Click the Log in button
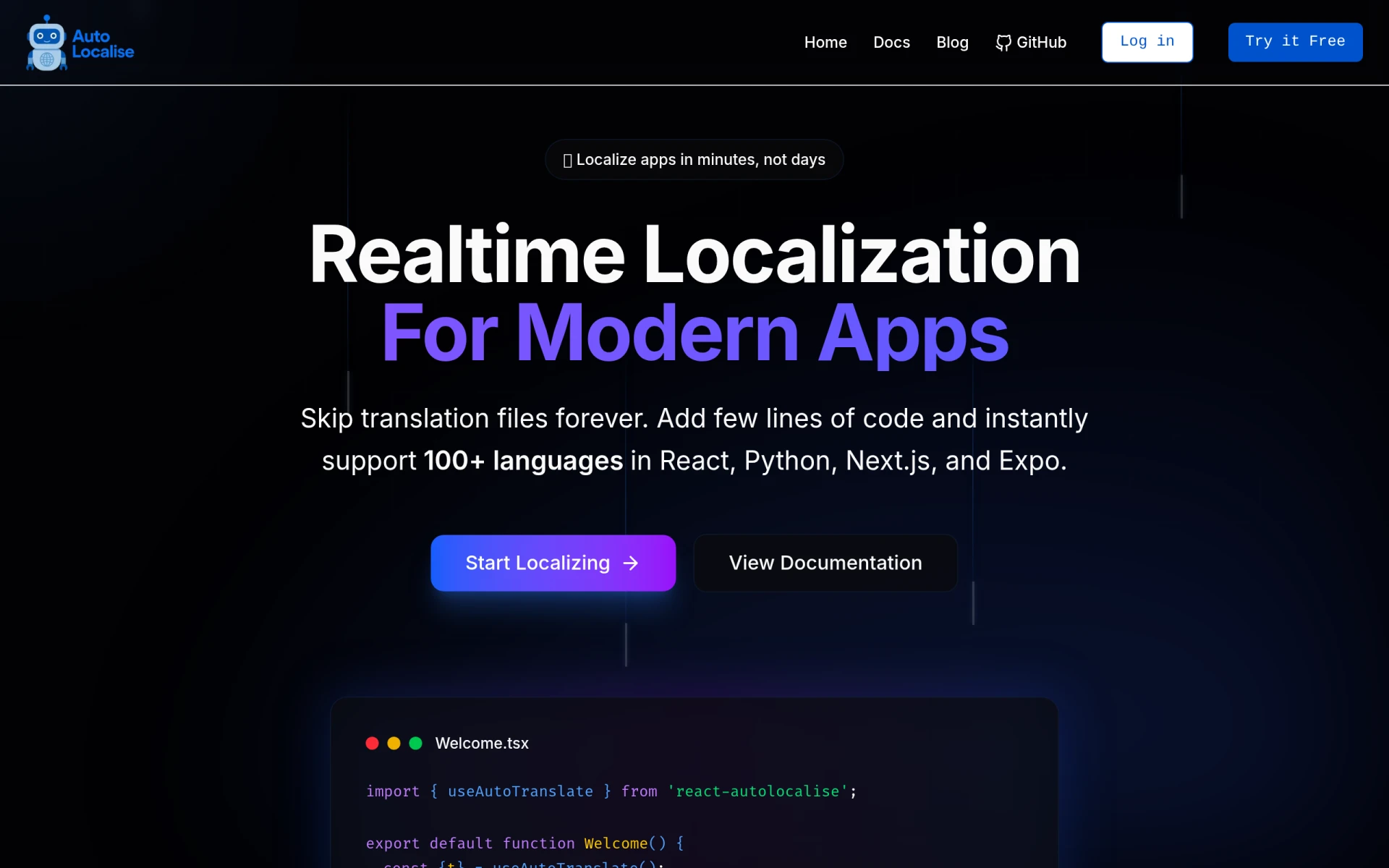Image resolution: width=1389 pixels, height=868 pixels. [1147, 42]
